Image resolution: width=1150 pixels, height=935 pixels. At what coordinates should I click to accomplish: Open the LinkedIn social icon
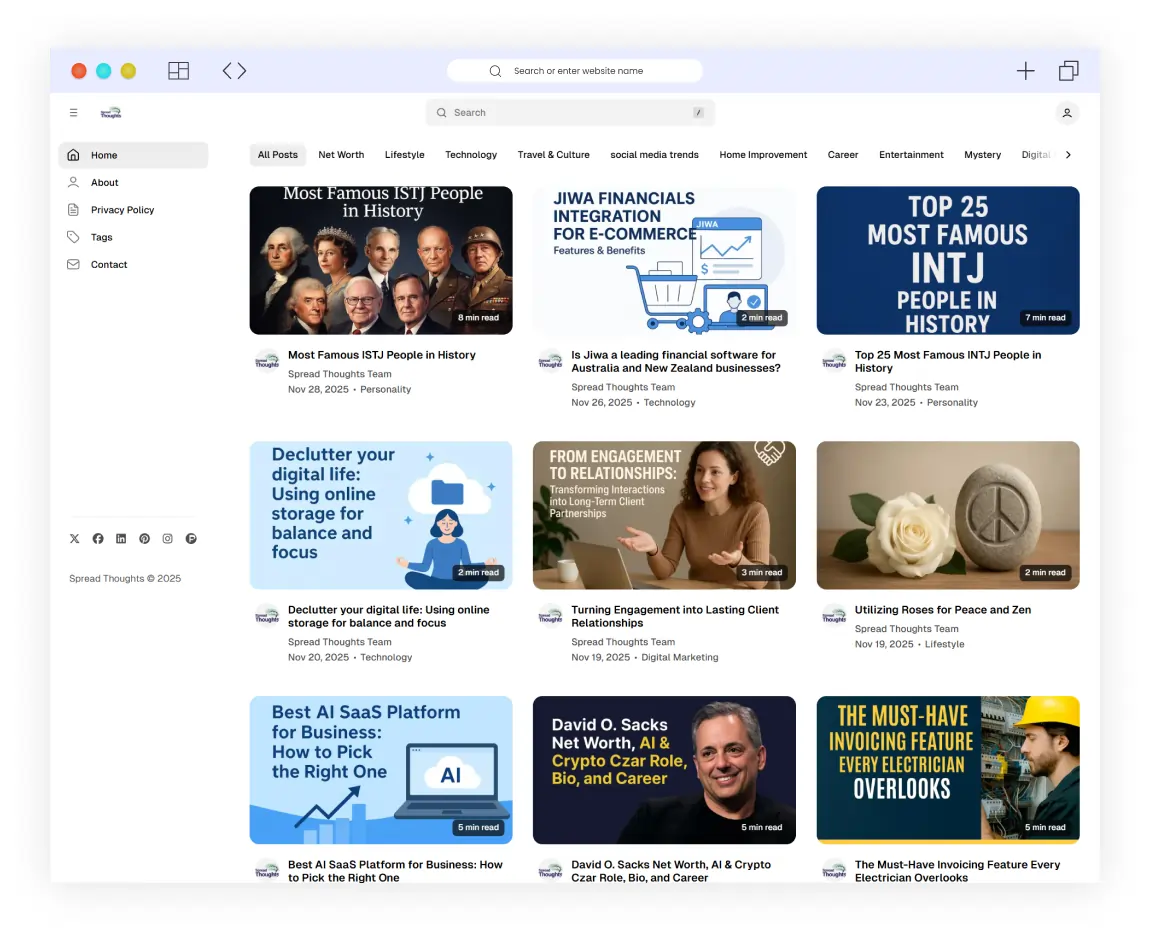pyautogui.click(x=121, y=538)
